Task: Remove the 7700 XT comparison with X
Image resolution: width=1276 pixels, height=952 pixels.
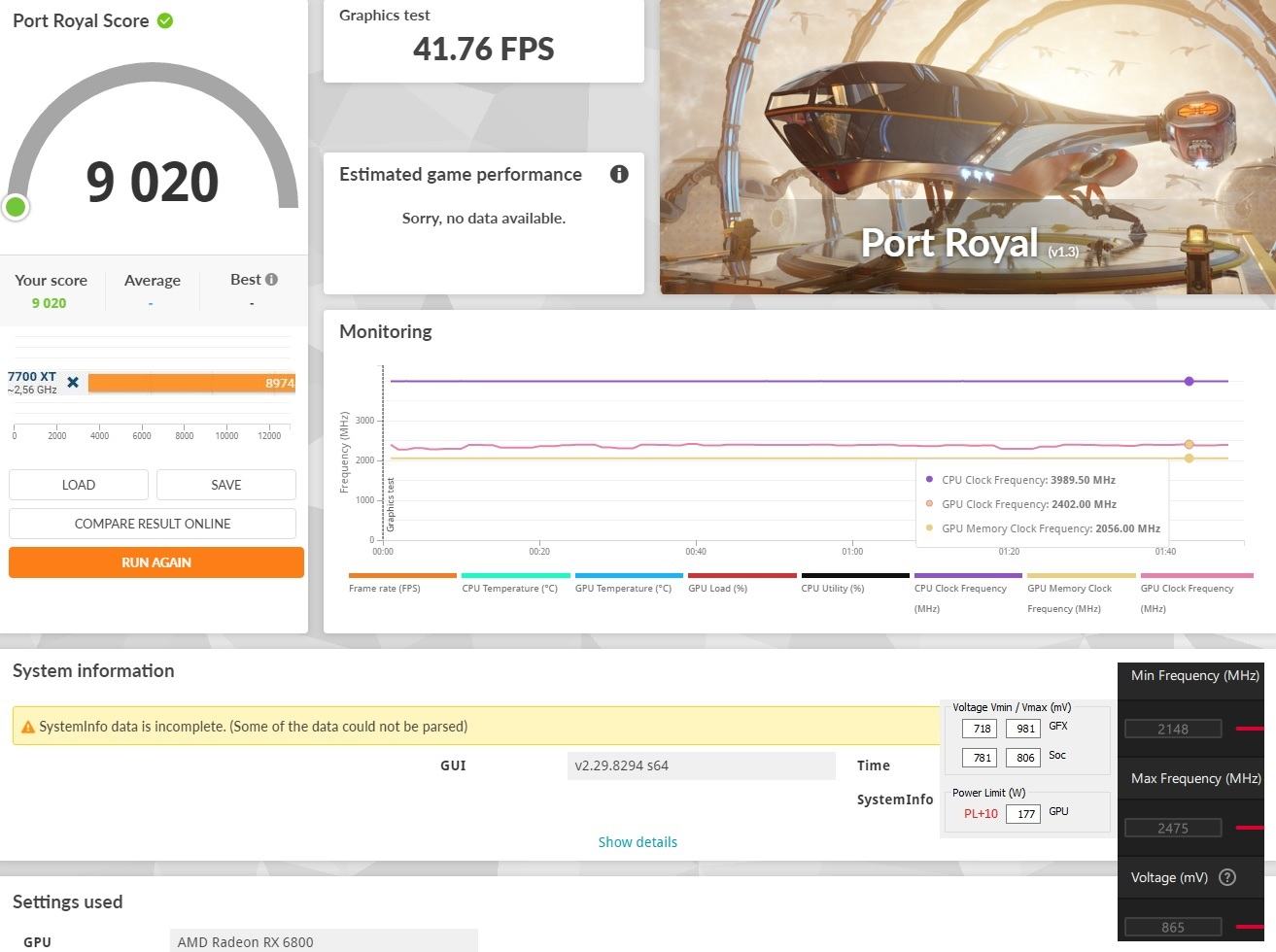Action: click(x=73, y=383)
